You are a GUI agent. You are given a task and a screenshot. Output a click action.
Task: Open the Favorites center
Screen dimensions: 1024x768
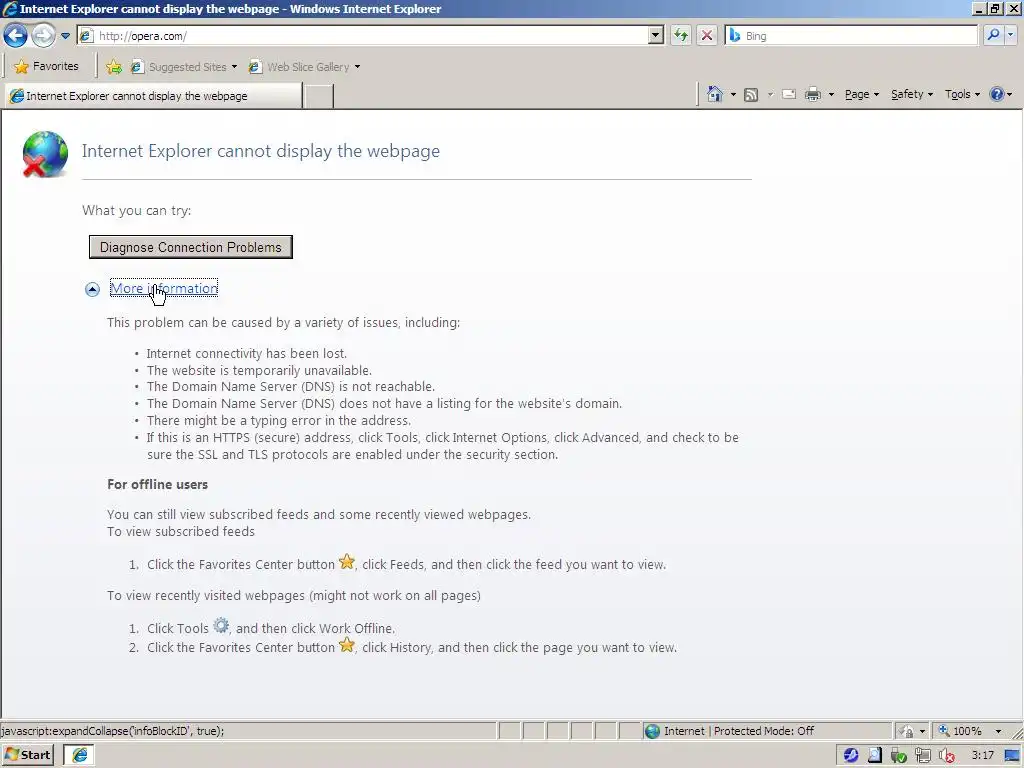pos(46,66)
